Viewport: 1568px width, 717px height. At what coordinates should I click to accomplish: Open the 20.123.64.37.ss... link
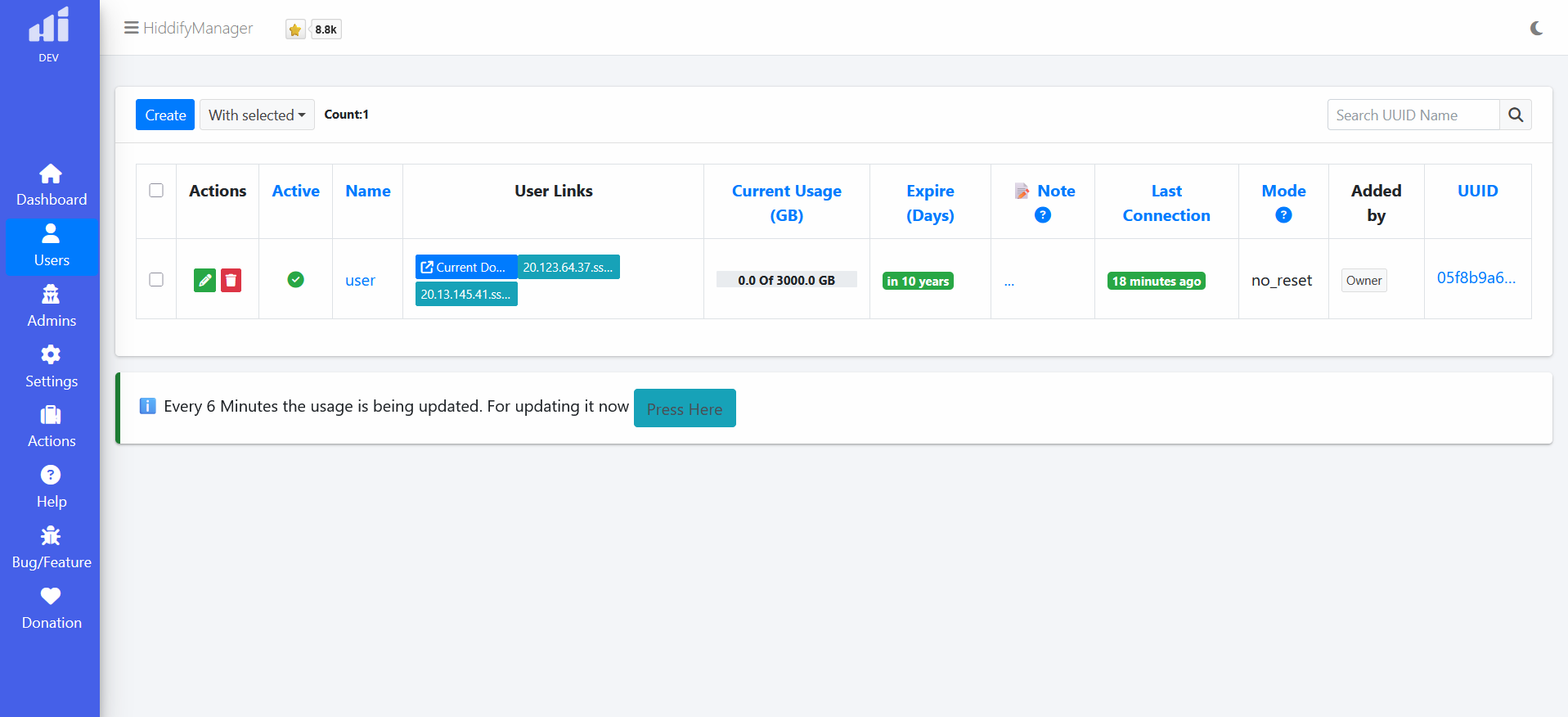568,267
